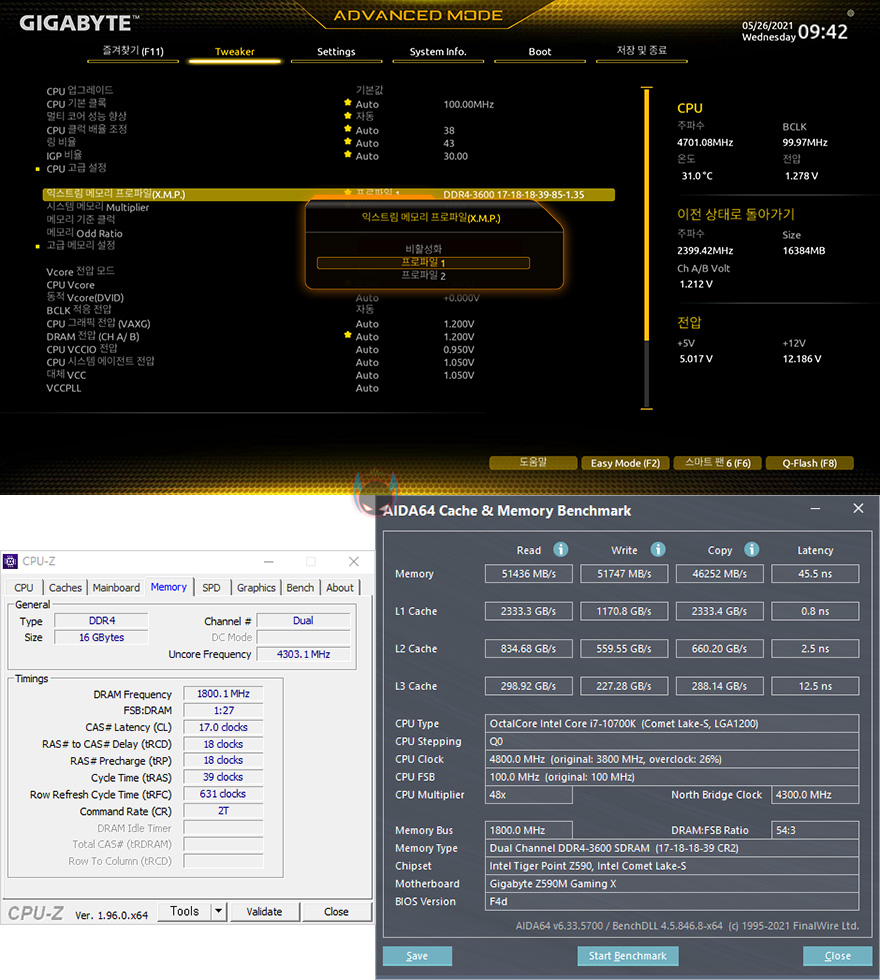Select the CPU tab in CPU-Z
This screenshot has width=880, height=980.
coord(24,588)
